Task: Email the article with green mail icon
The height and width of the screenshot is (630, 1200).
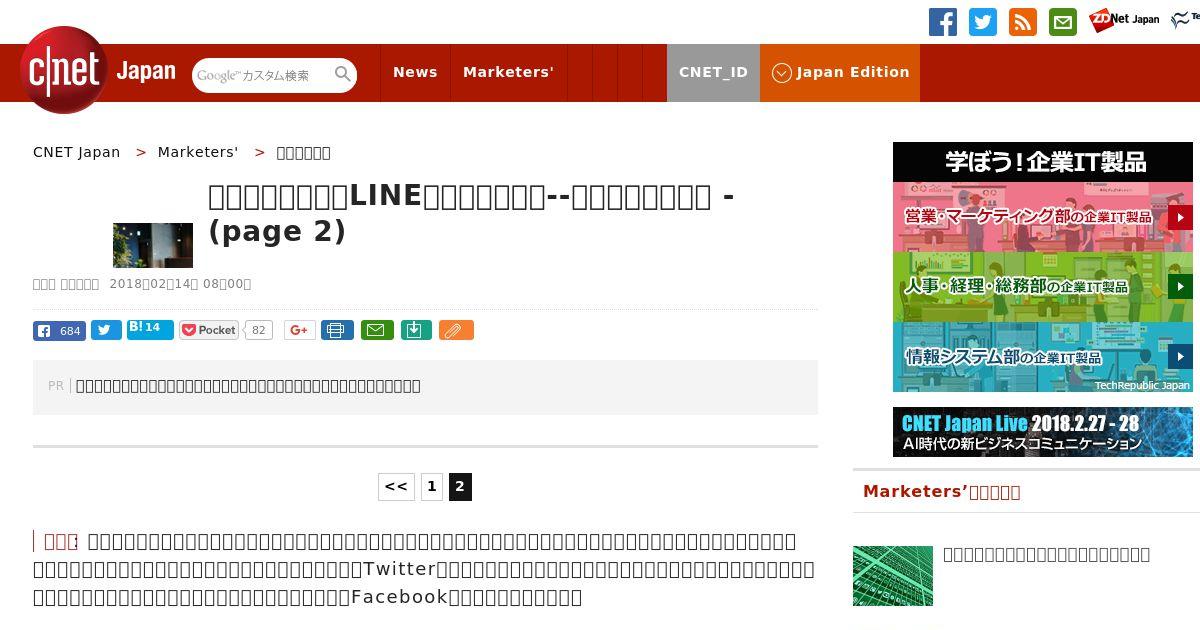Action: pos(377,330)
